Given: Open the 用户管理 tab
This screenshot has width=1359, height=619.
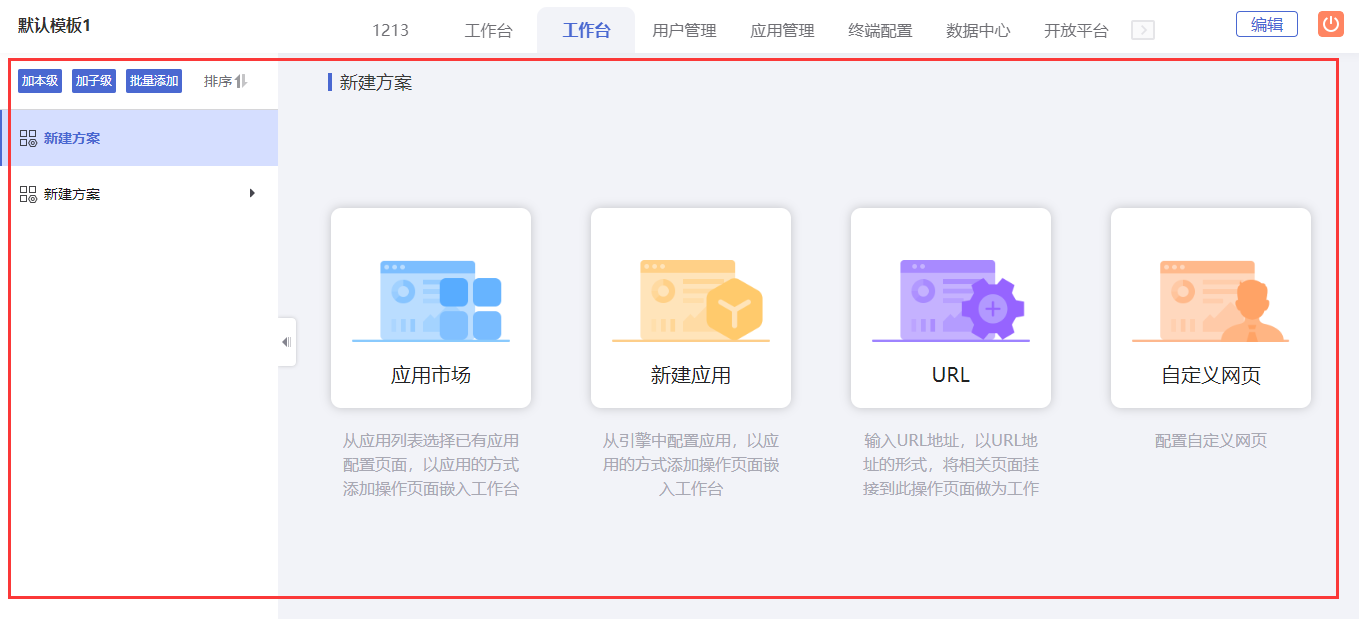Looking at the screenshot, I should point(684,30).
